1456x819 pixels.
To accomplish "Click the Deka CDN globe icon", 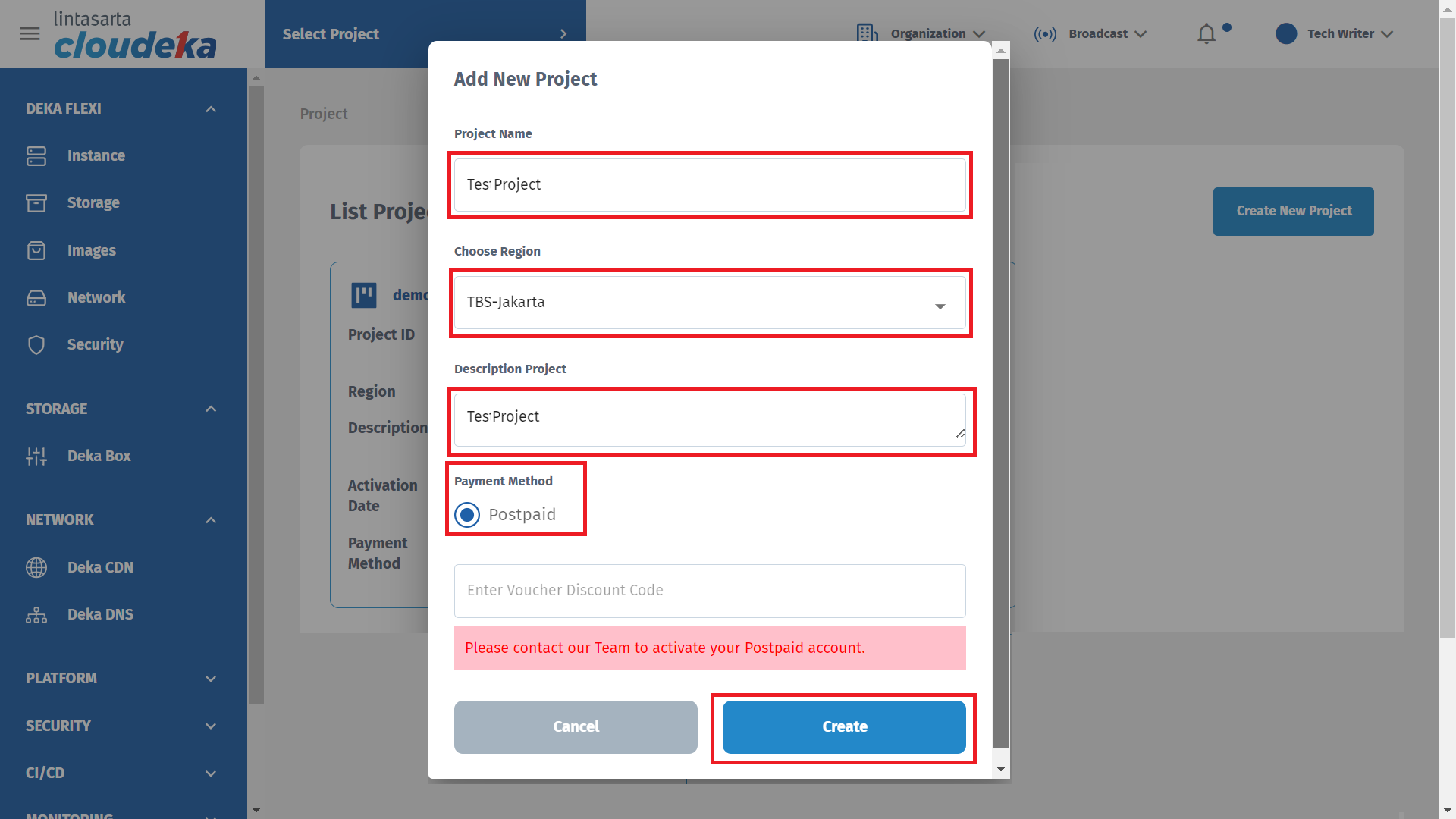I will [x=36, y=567].
